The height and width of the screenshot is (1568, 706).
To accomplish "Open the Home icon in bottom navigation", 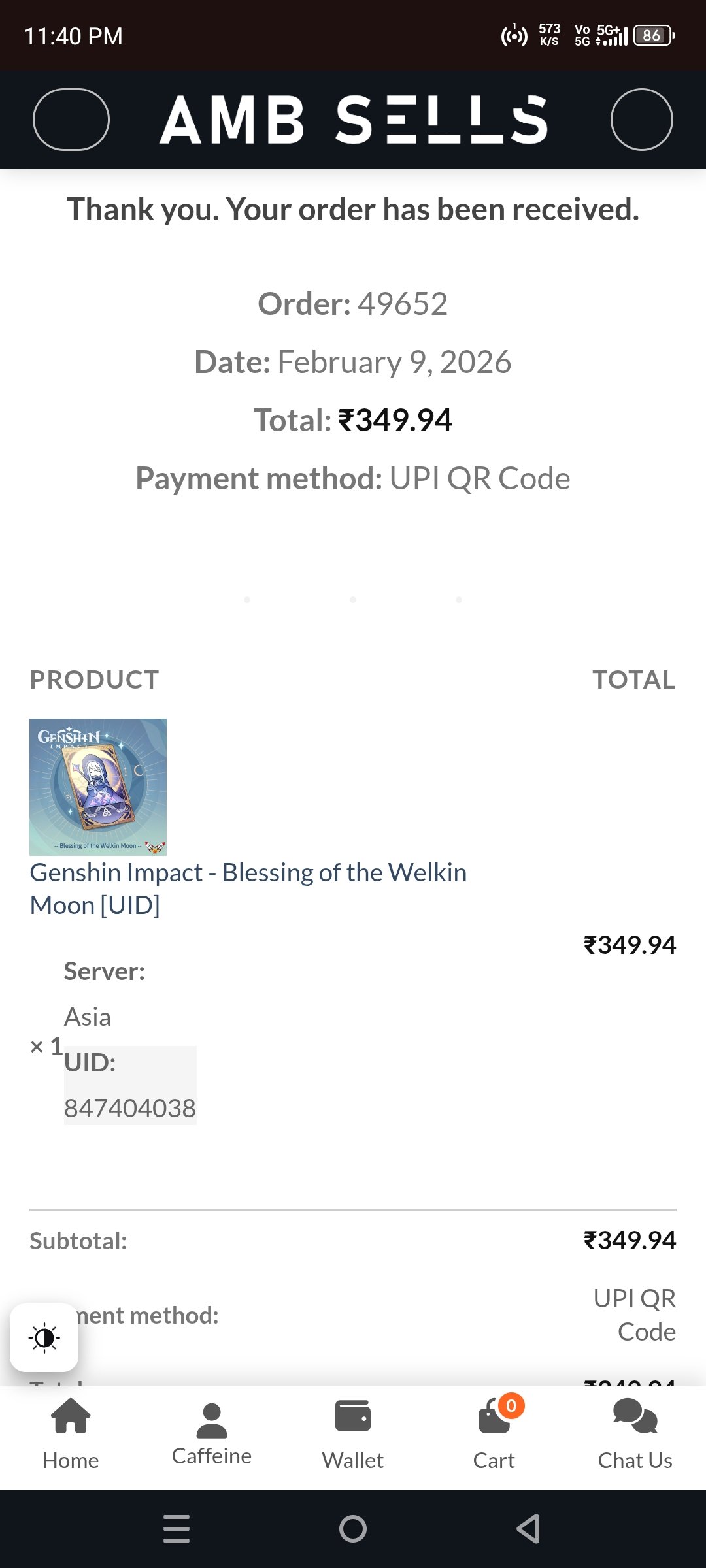I will tap(71, 1424).
